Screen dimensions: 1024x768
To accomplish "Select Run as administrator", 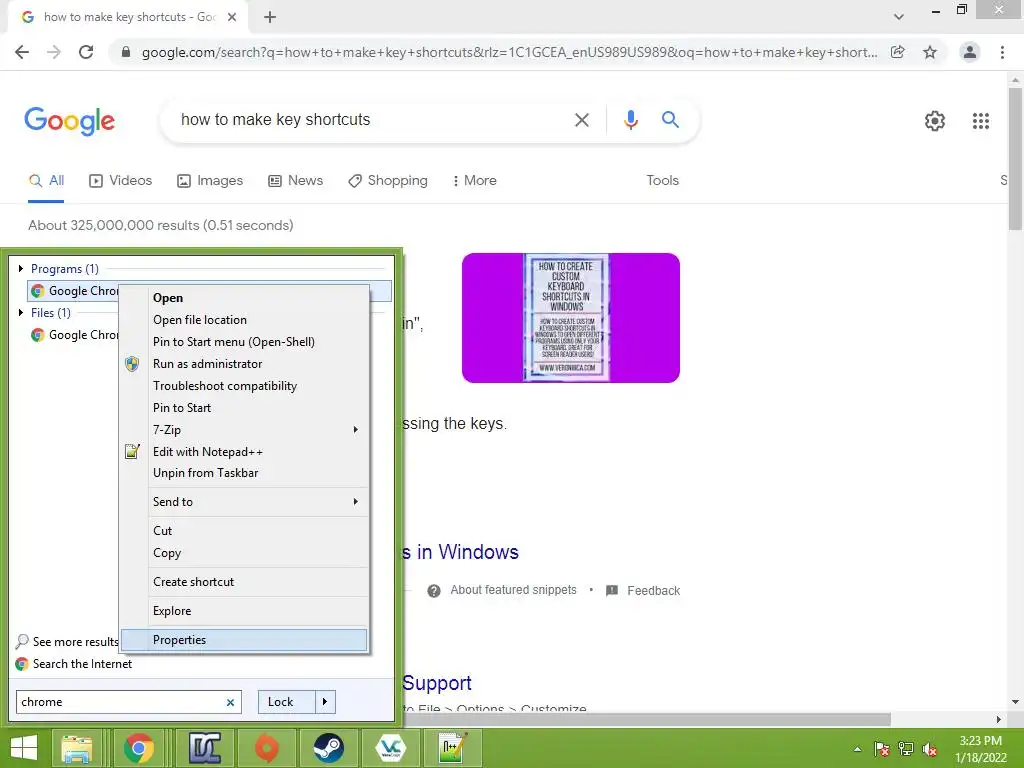I will click(244, 364).
